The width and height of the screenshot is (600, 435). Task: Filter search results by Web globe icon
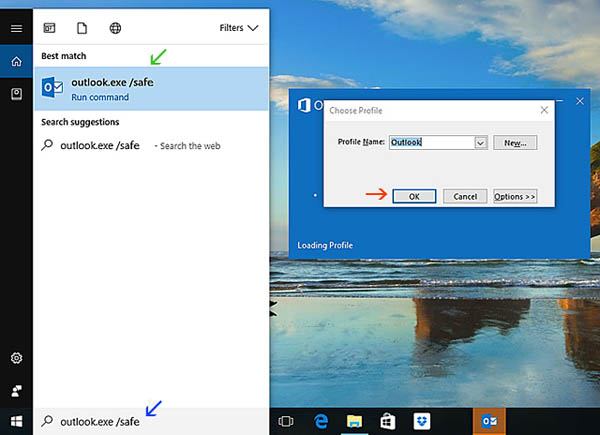115,29
